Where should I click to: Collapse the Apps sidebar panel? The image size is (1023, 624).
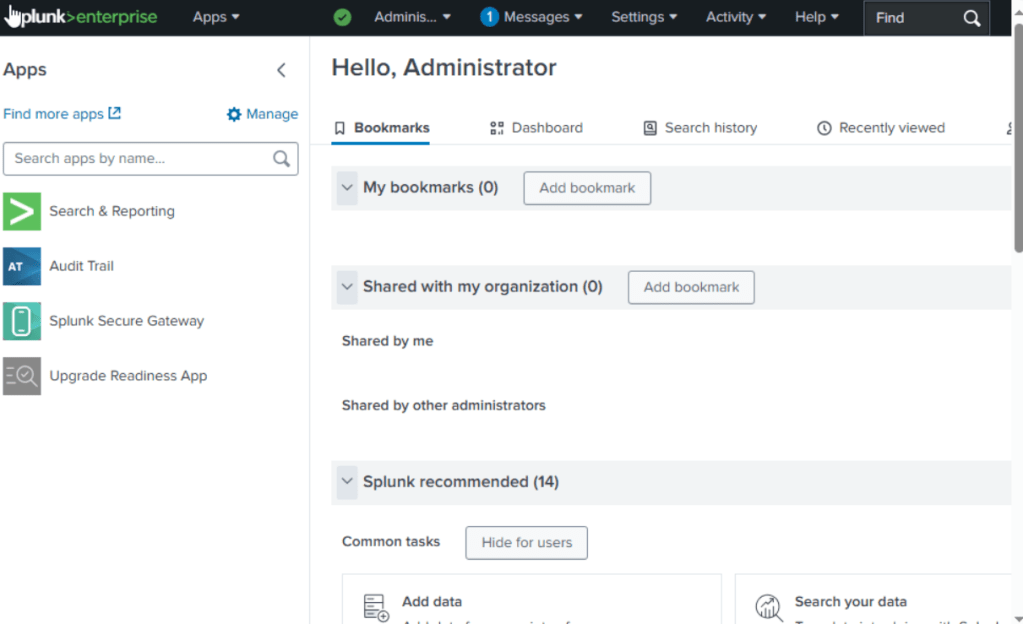click(x=281, y=70)
